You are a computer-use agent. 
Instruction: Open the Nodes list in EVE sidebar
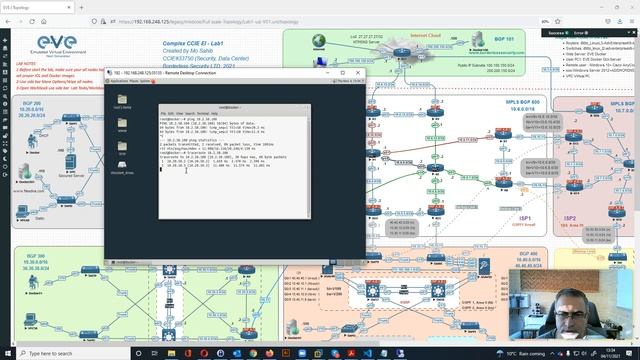(5, 48)
